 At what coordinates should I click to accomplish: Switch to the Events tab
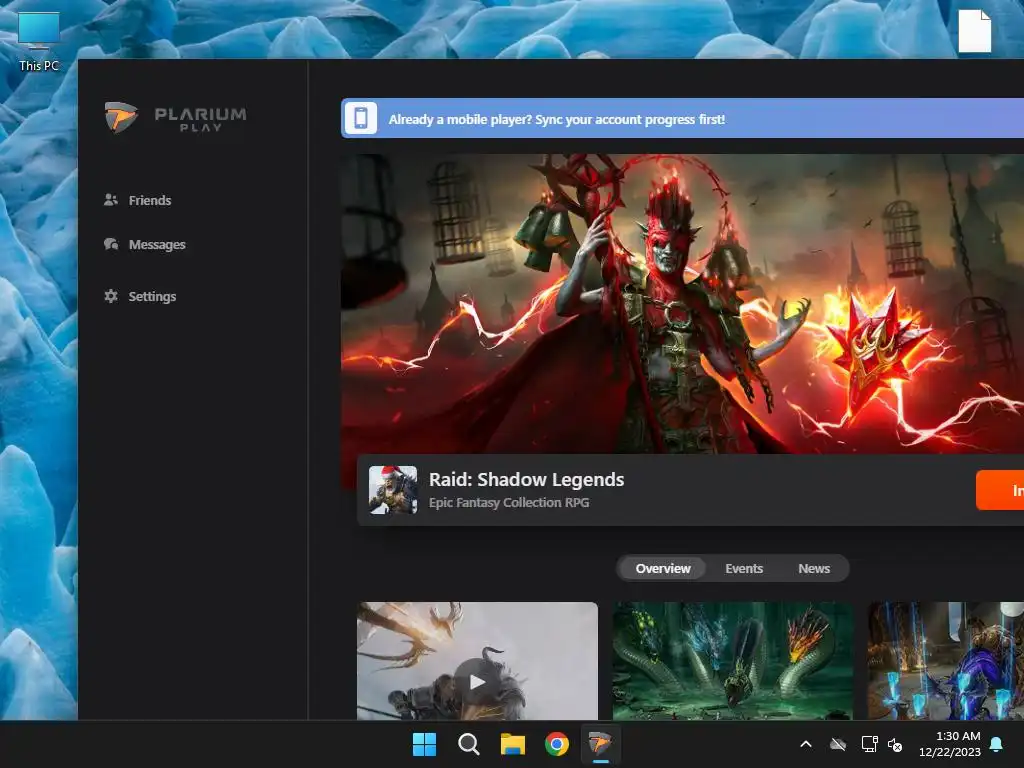[x=744, y=568]
